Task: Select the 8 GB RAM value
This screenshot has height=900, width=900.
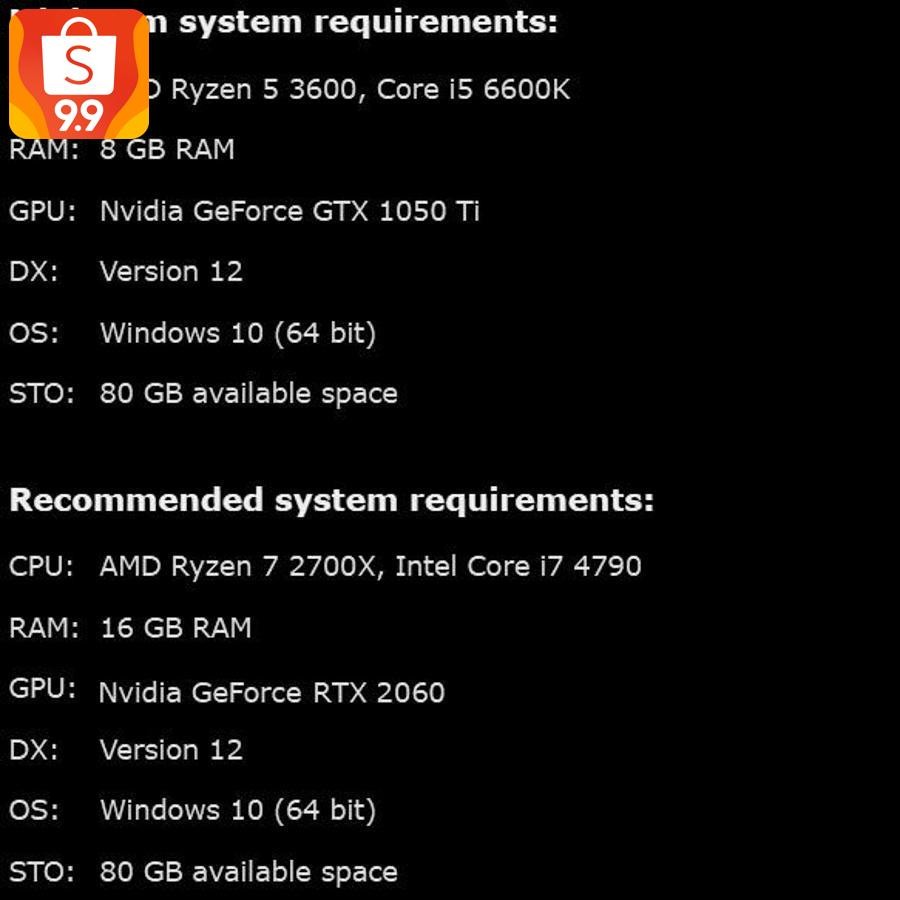Action: click(x=167, y=150)
